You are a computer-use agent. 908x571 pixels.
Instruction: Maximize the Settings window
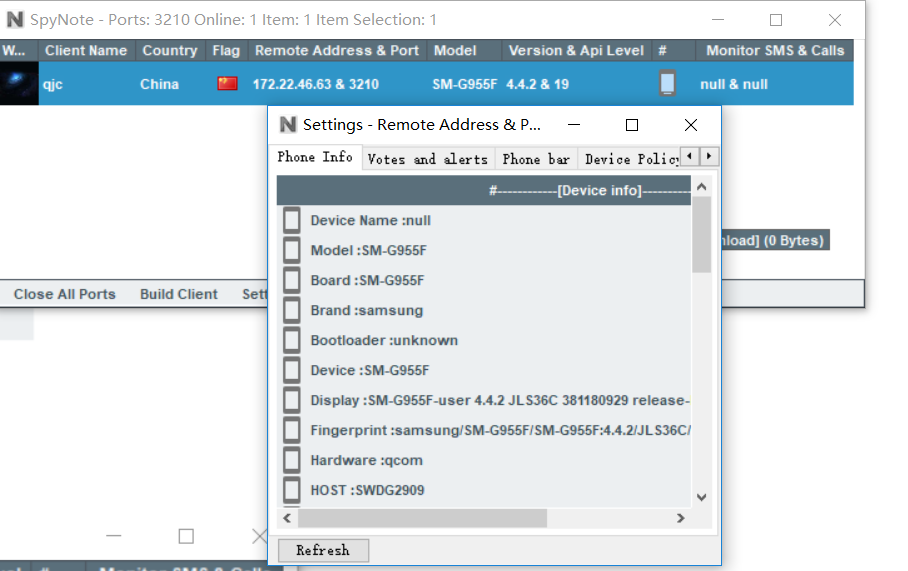click(632, 125)
